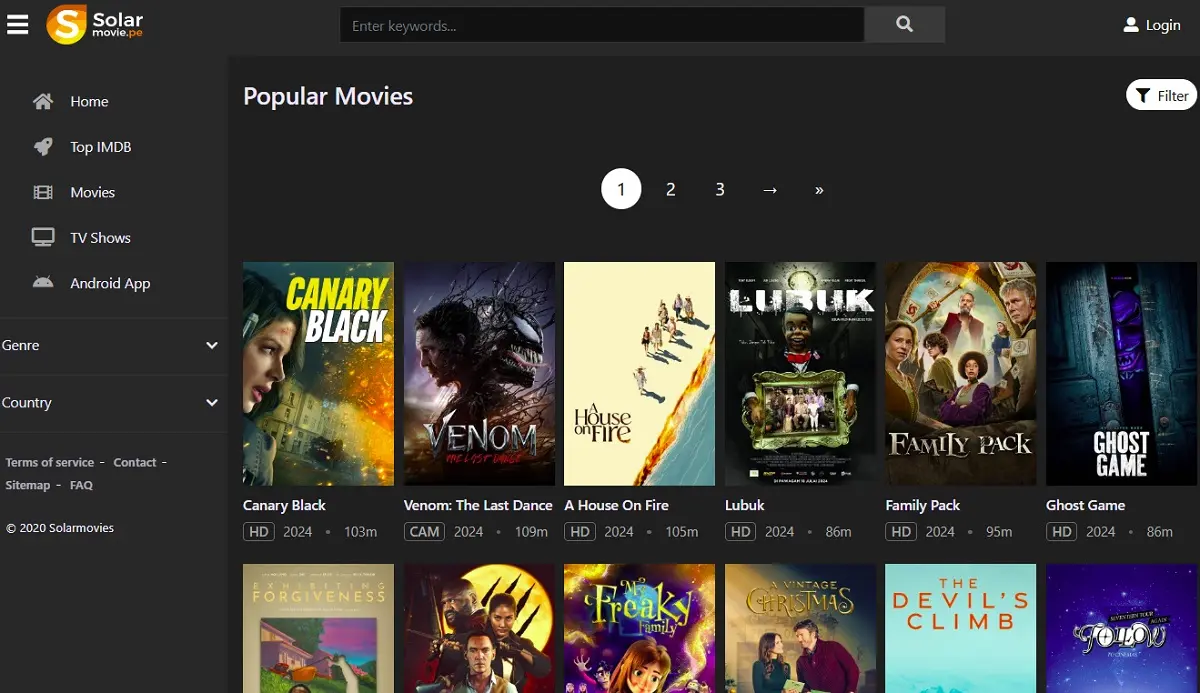The image size is (1200, 693).
Task: Jump to last page double-arrow
Action: [819, 189]
